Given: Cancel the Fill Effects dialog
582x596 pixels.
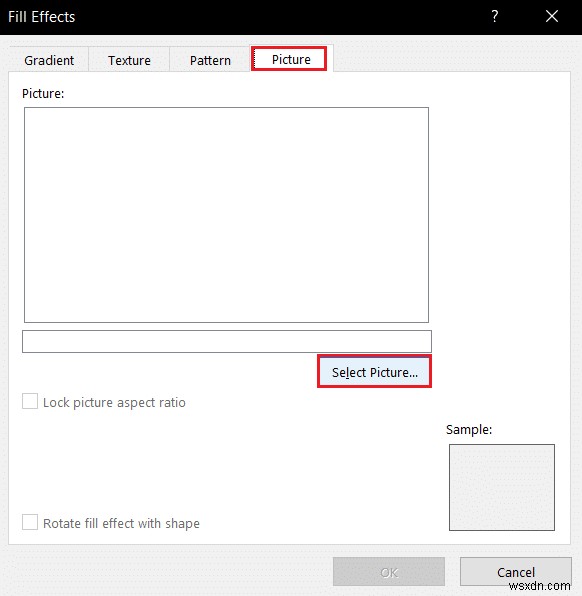Looking at the screenshot, I should click(515, 572).
